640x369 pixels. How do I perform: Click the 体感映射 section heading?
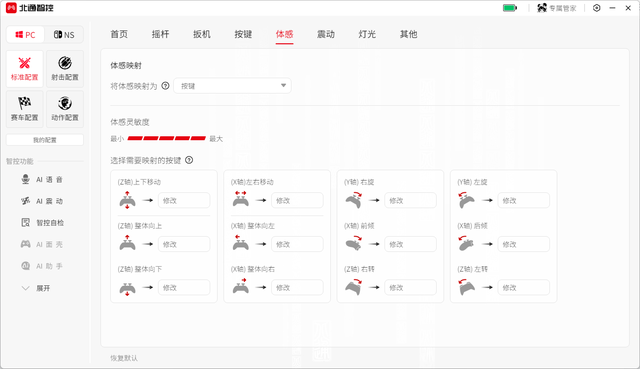[126, 65]
